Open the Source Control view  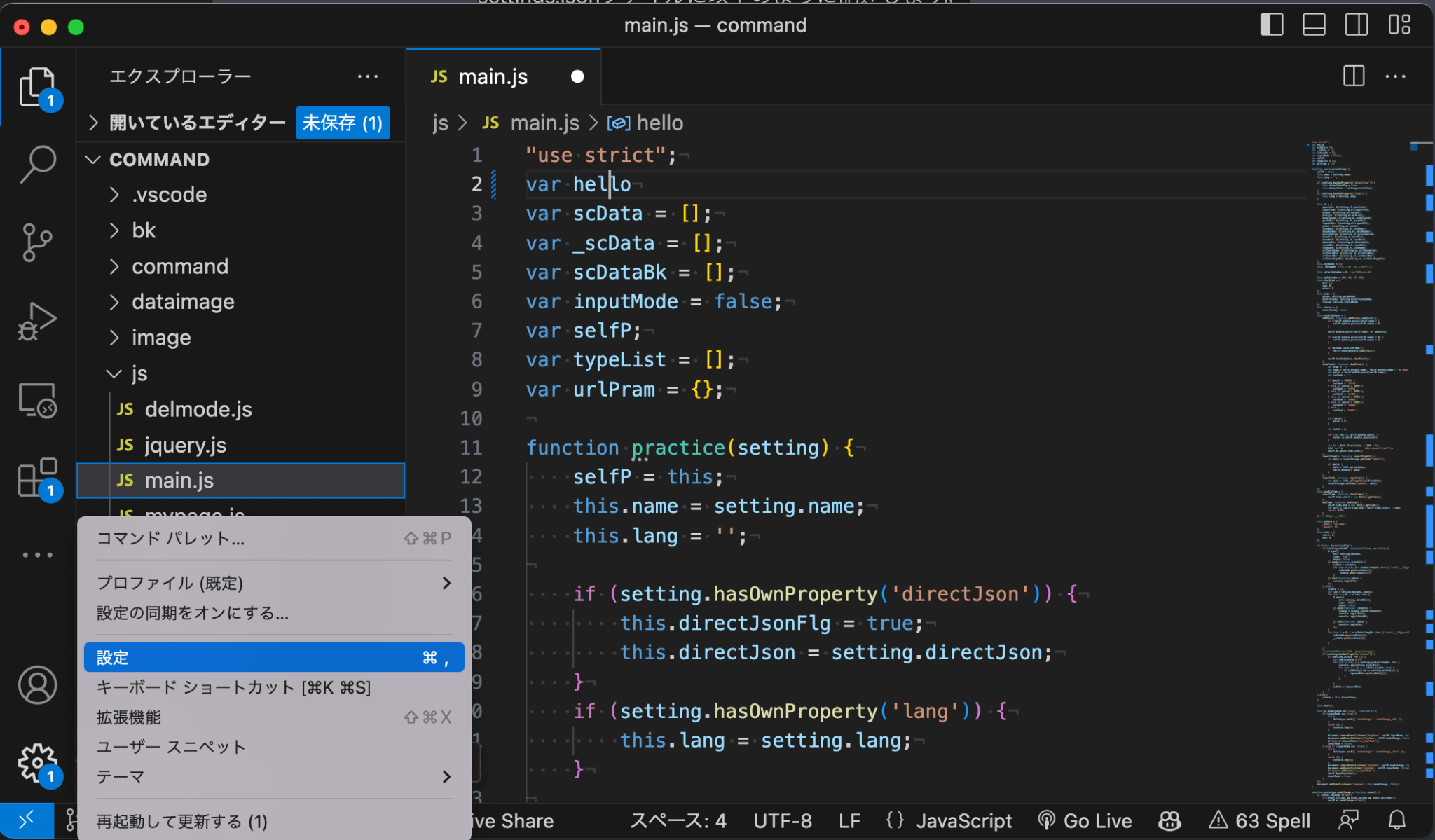pos(37,243)
